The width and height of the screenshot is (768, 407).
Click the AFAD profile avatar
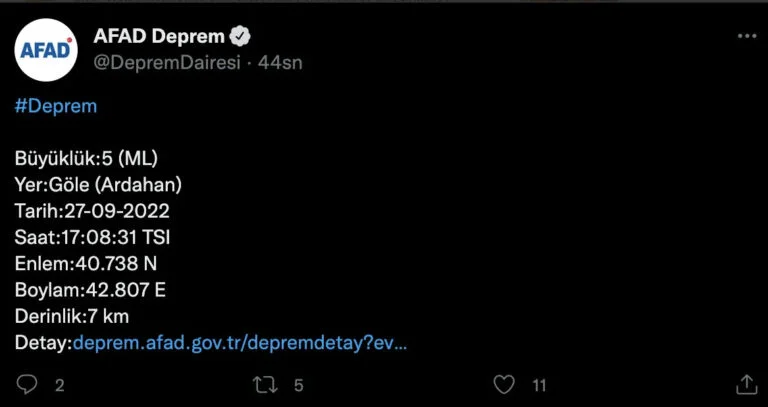pos(47,51)
